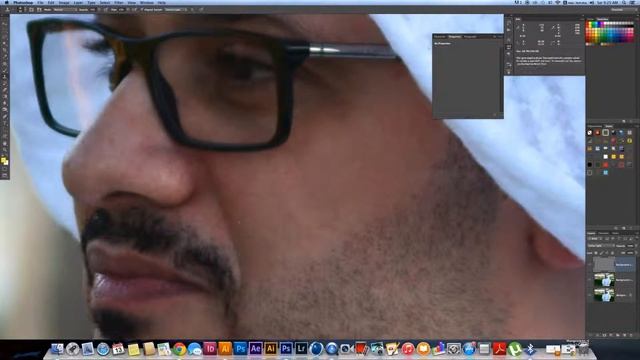This screenshot has height=360, width=640.
Task: Click the Info panel tab
Action: click(518, 19)
